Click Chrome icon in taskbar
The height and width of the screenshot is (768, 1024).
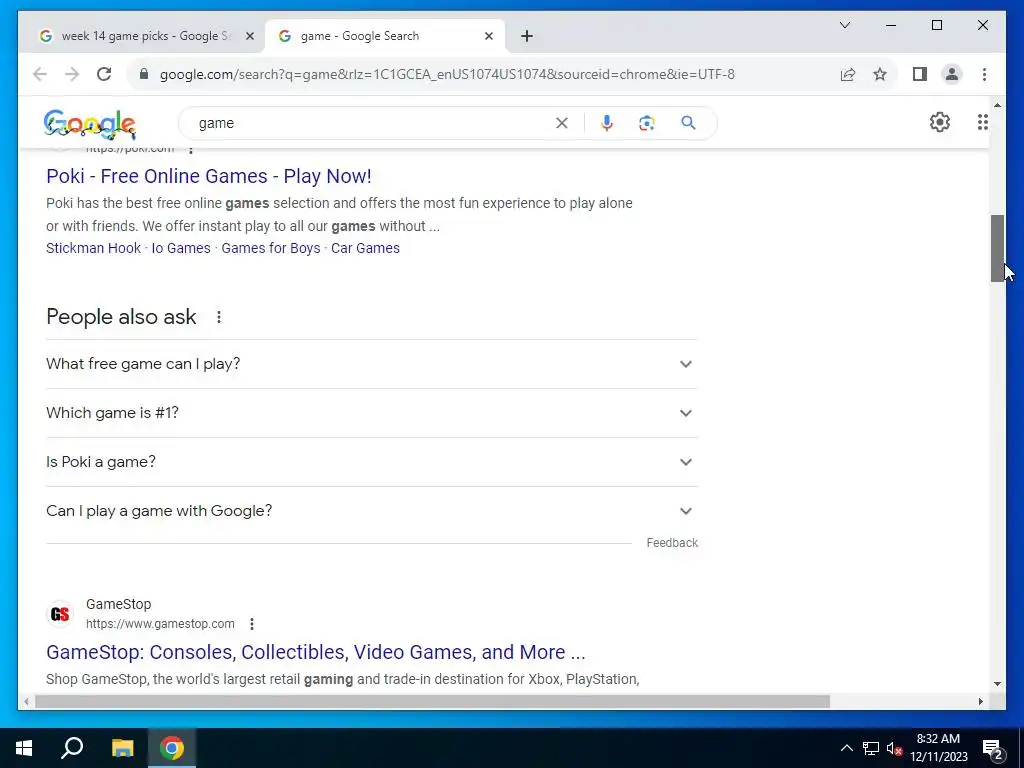[172, 748]
